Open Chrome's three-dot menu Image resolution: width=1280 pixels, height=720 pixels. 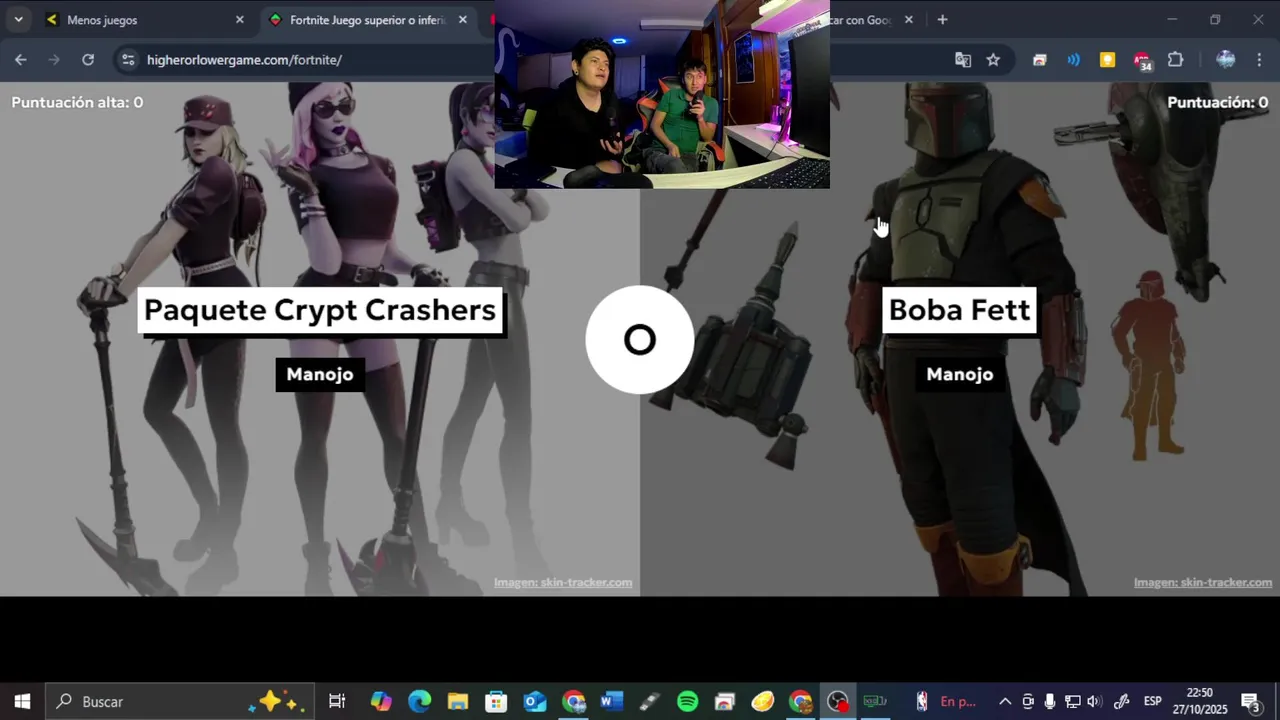tap(1259, 60)
